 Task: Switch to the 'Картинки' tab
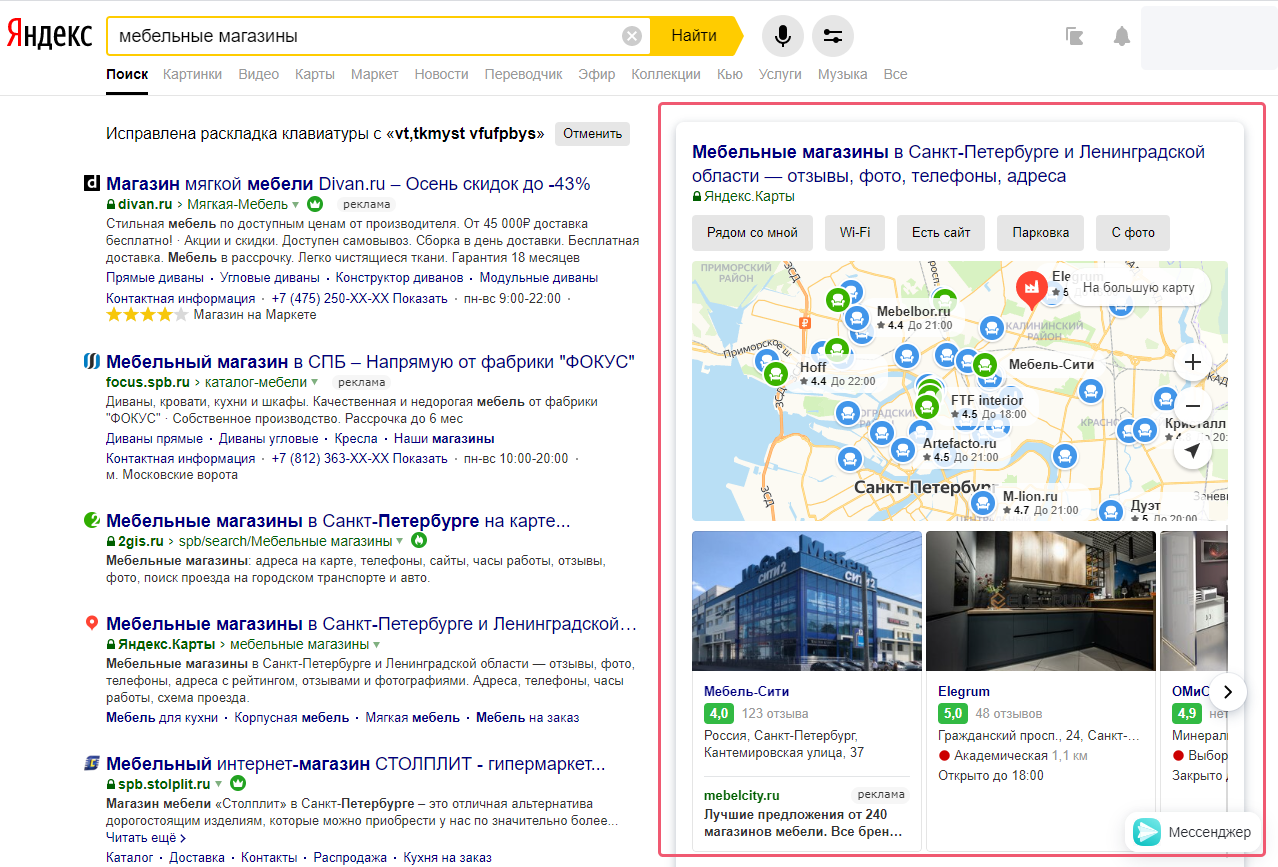(192, 74)
